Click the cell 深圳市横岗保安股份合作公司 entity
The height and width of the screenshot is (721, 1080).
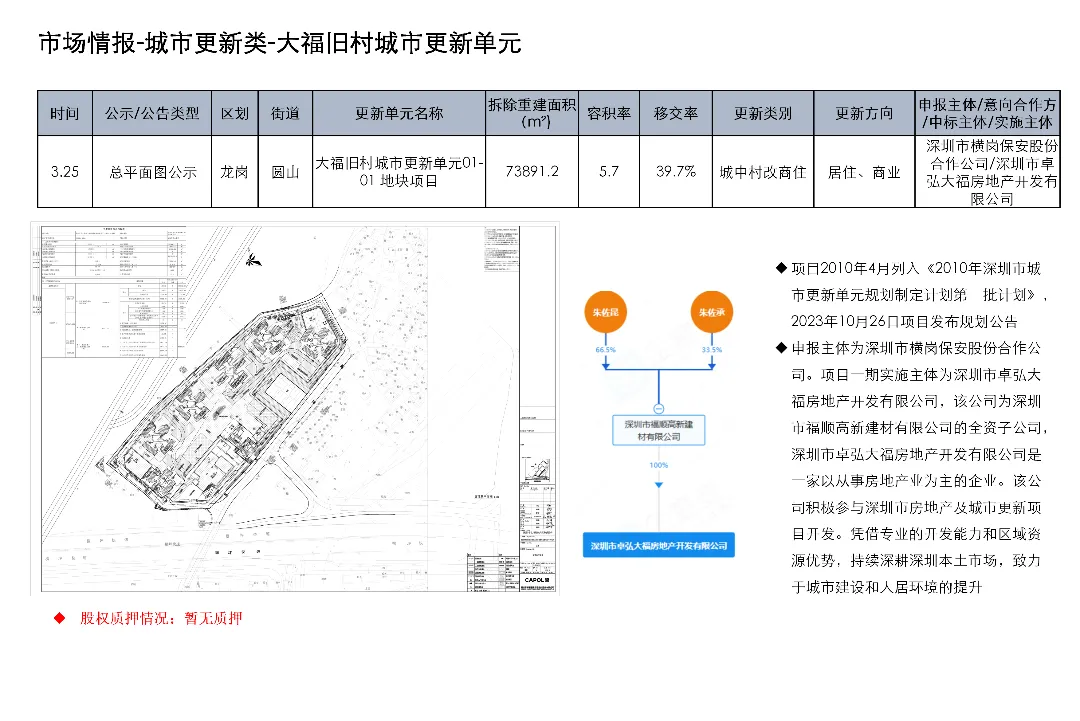point(987,171)
